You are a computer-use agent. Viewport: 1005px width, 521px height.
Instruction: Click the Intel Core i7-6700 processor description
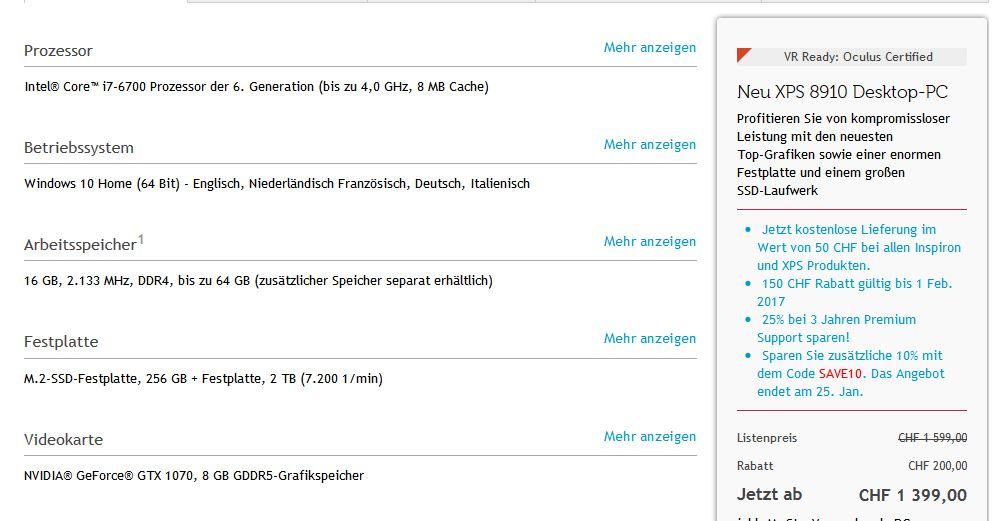coord(256,87)
